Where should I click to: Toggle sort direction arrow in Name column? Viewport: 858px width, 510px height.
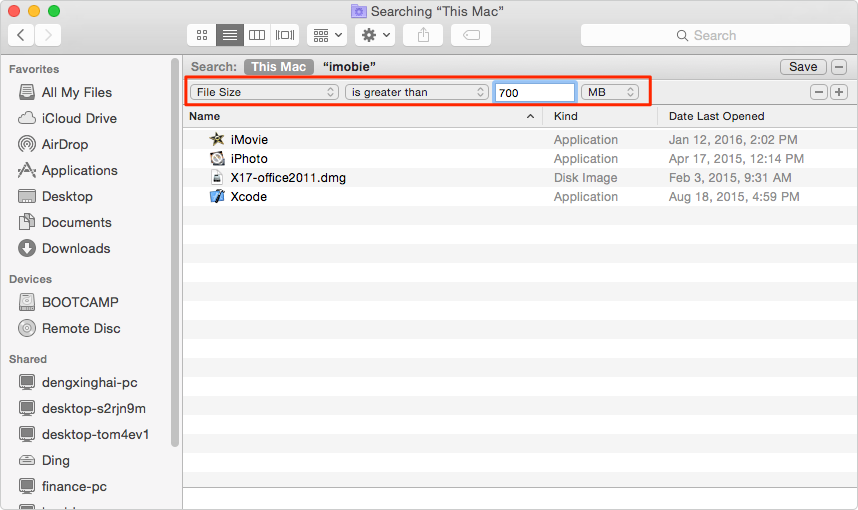(x=530, y=116)
